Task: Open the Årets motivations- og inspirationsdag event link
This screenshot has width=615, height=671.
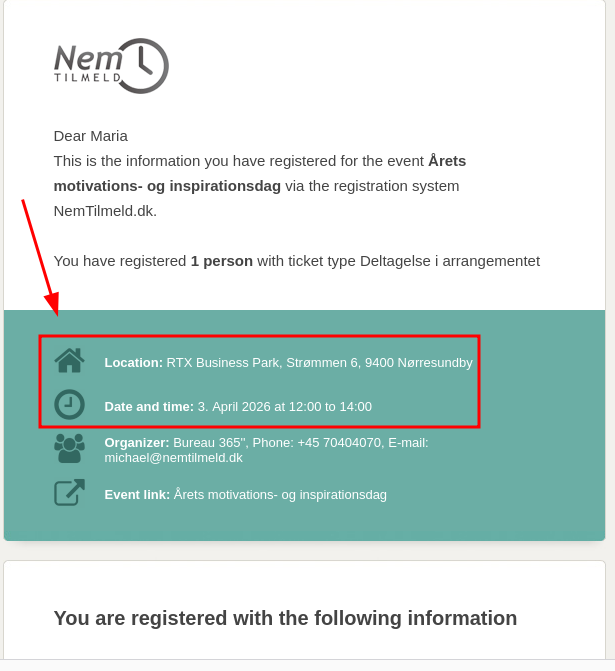Action: coord(280,494)
